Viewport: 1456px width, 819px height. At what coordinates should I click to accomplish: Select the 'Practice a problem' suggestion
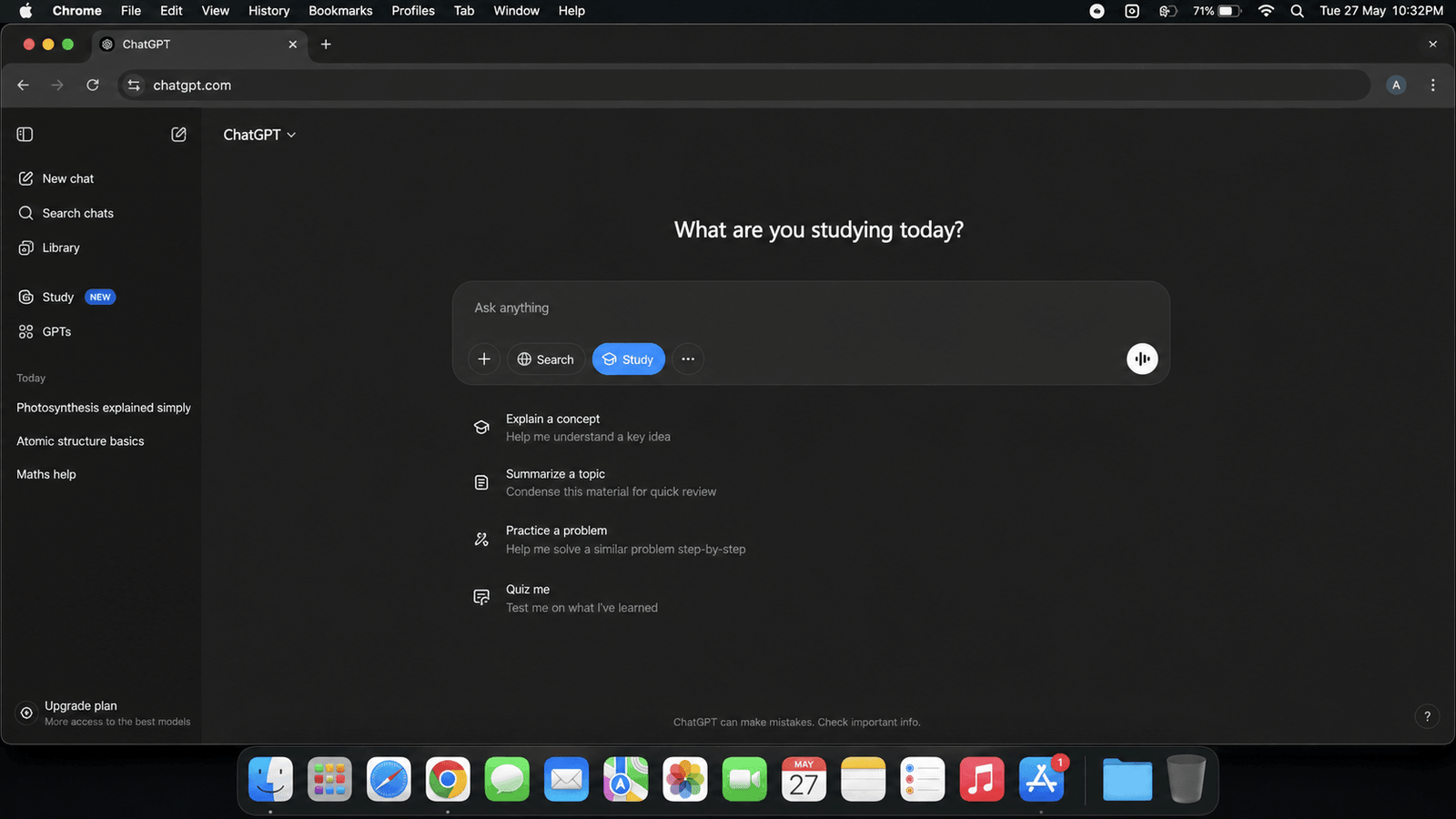click(610, 540)
